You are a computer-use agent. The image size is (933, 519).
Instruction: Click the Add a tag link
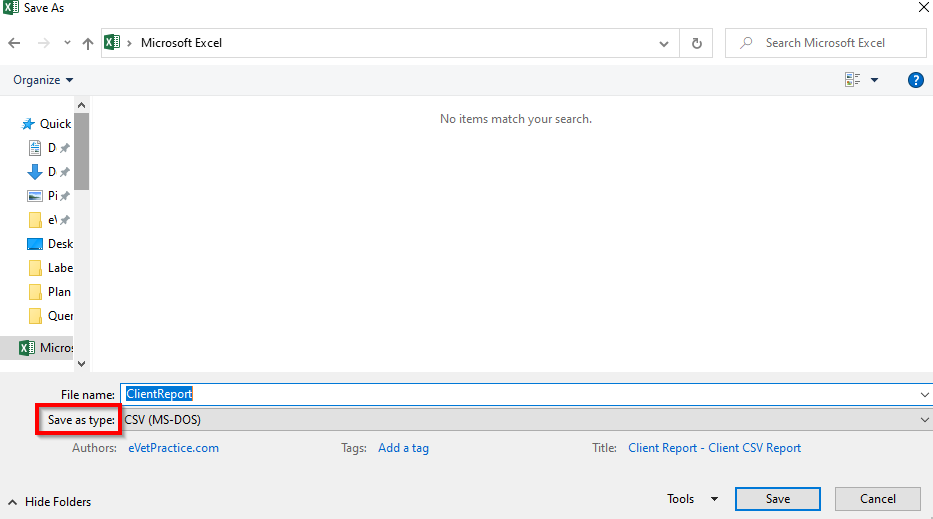click(403, 448)
